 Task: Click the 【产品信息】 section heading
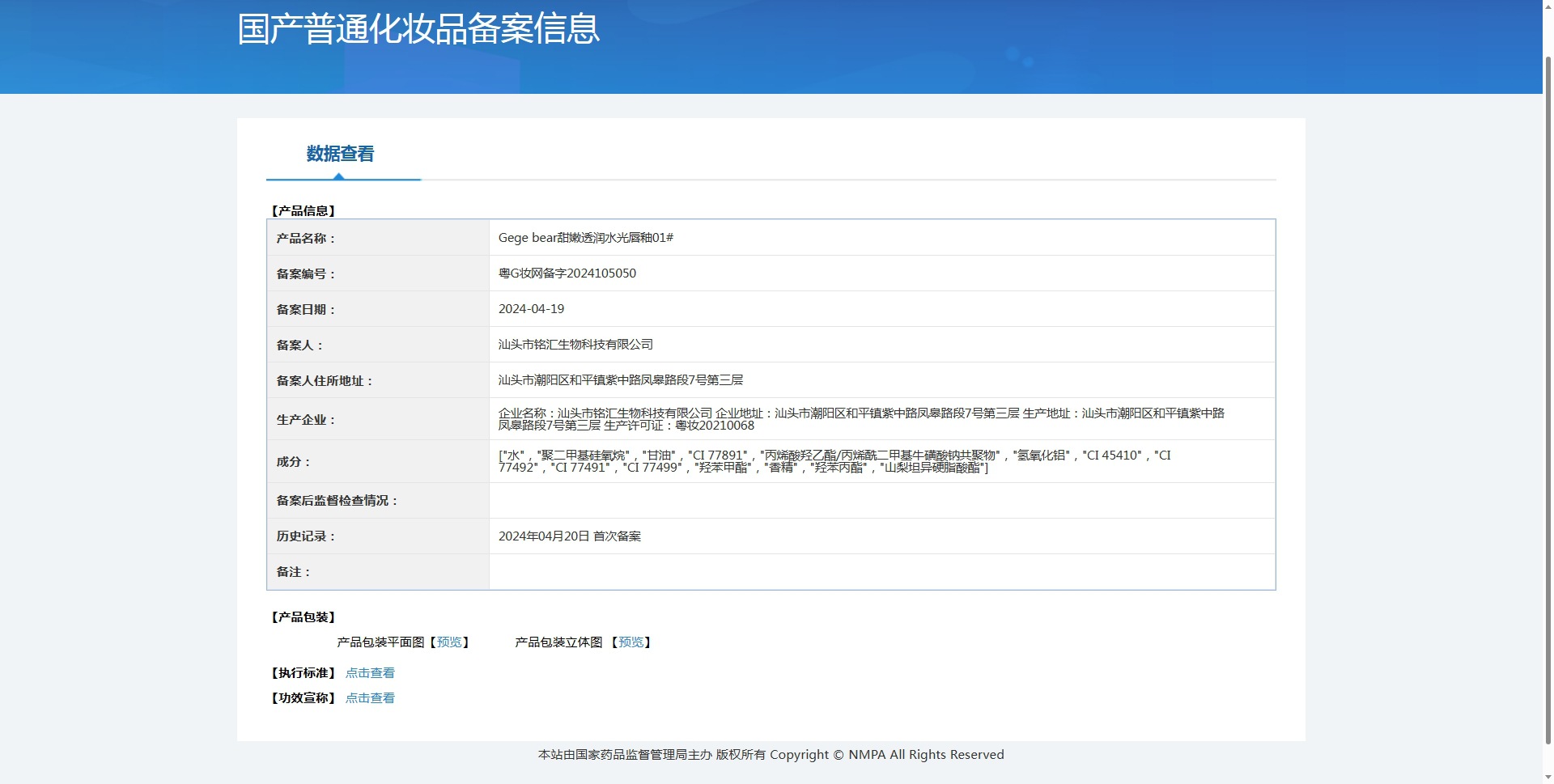click(303, 211)
